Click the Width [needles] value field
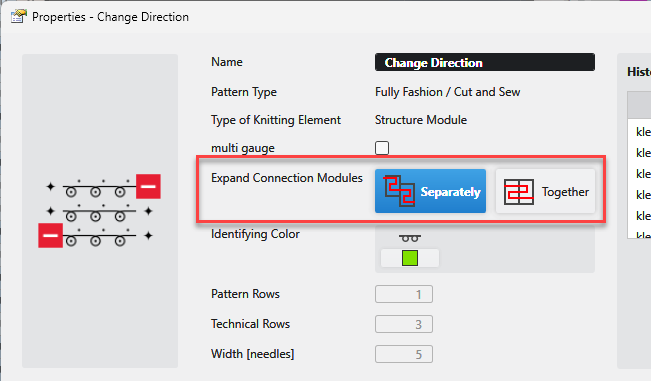Screen dimensions: 651x381 (x=404, y=354)
